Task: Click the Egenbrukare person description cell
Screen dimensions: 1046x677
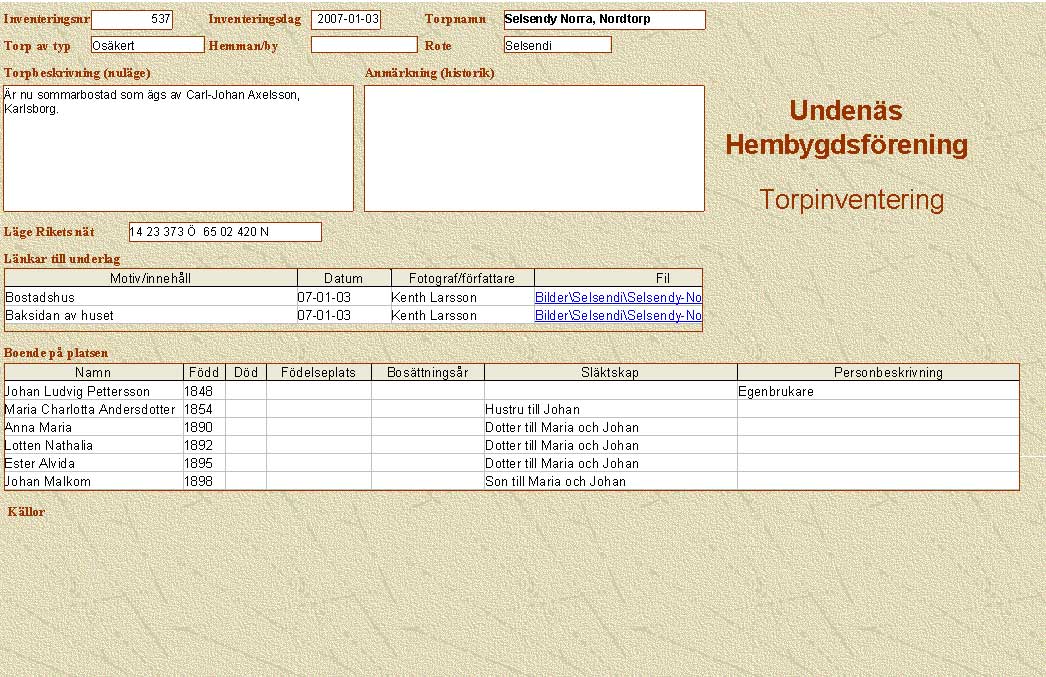Action: [877, 392]
